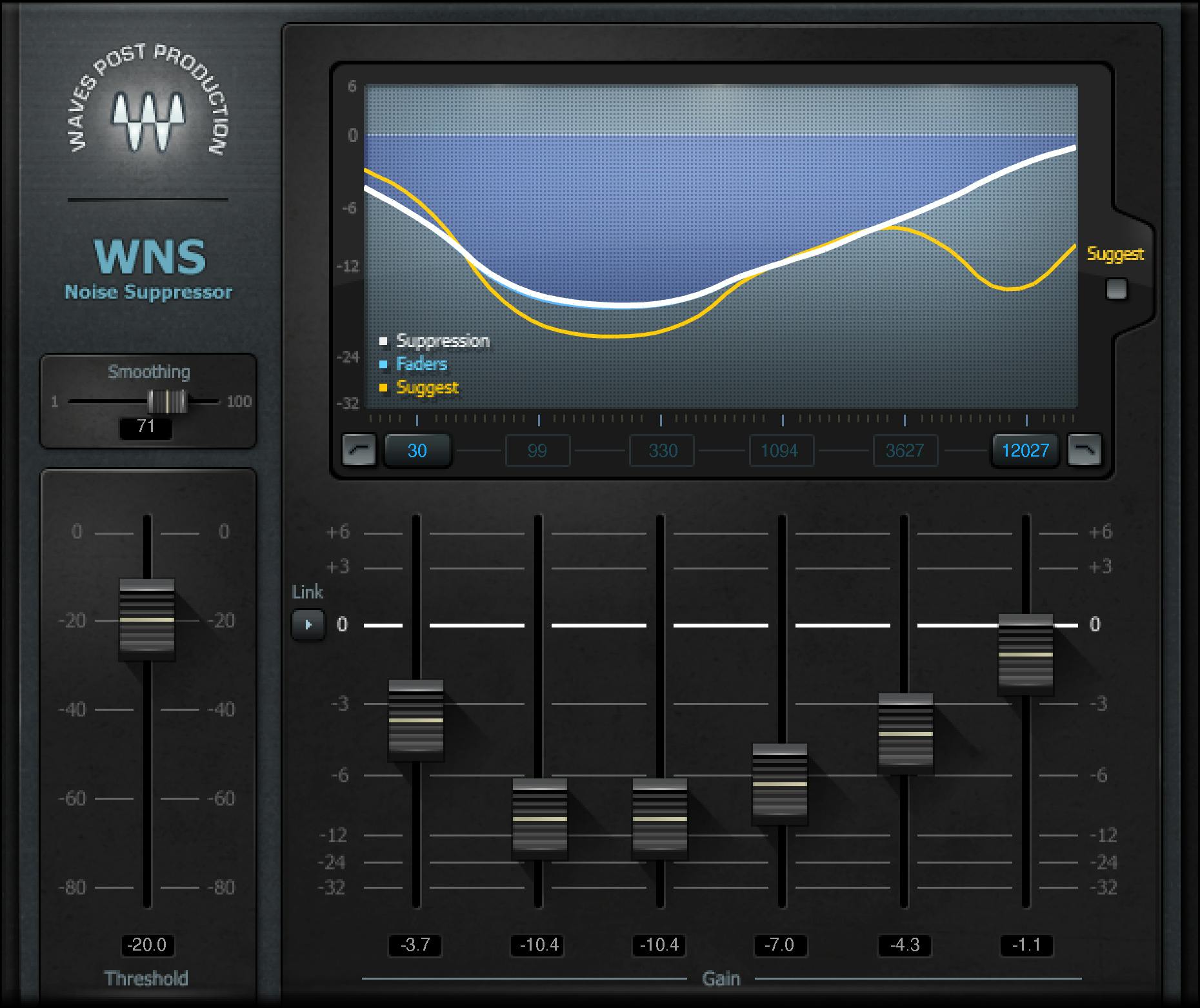The image size is (1200, 1008).
Task: Toggle the 30 Hz band selector
Action: [417, 450]
